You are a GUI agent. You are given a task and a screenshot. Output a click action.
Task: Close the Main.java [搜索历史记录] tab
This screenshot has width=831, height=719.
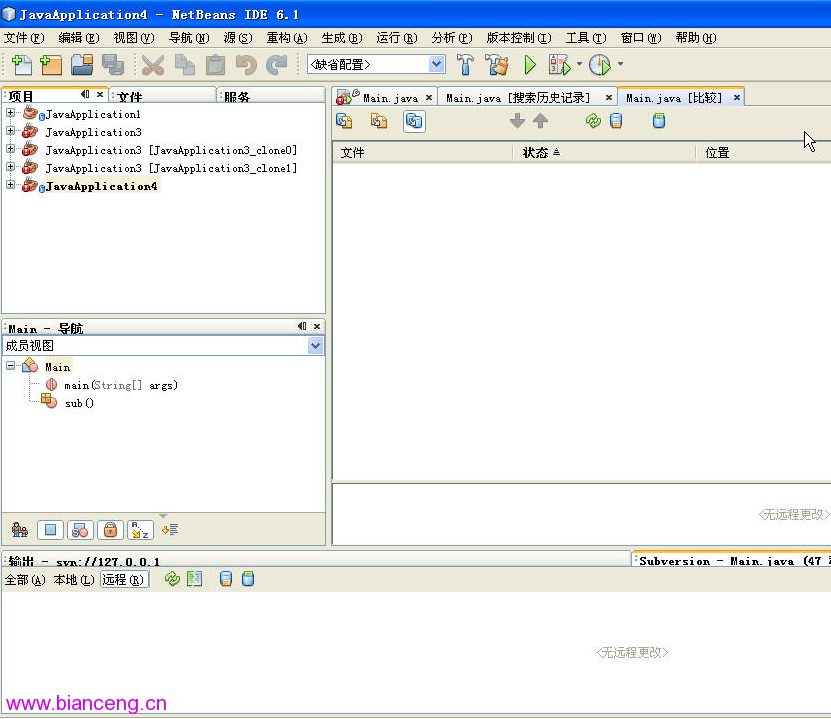(609, 97)
